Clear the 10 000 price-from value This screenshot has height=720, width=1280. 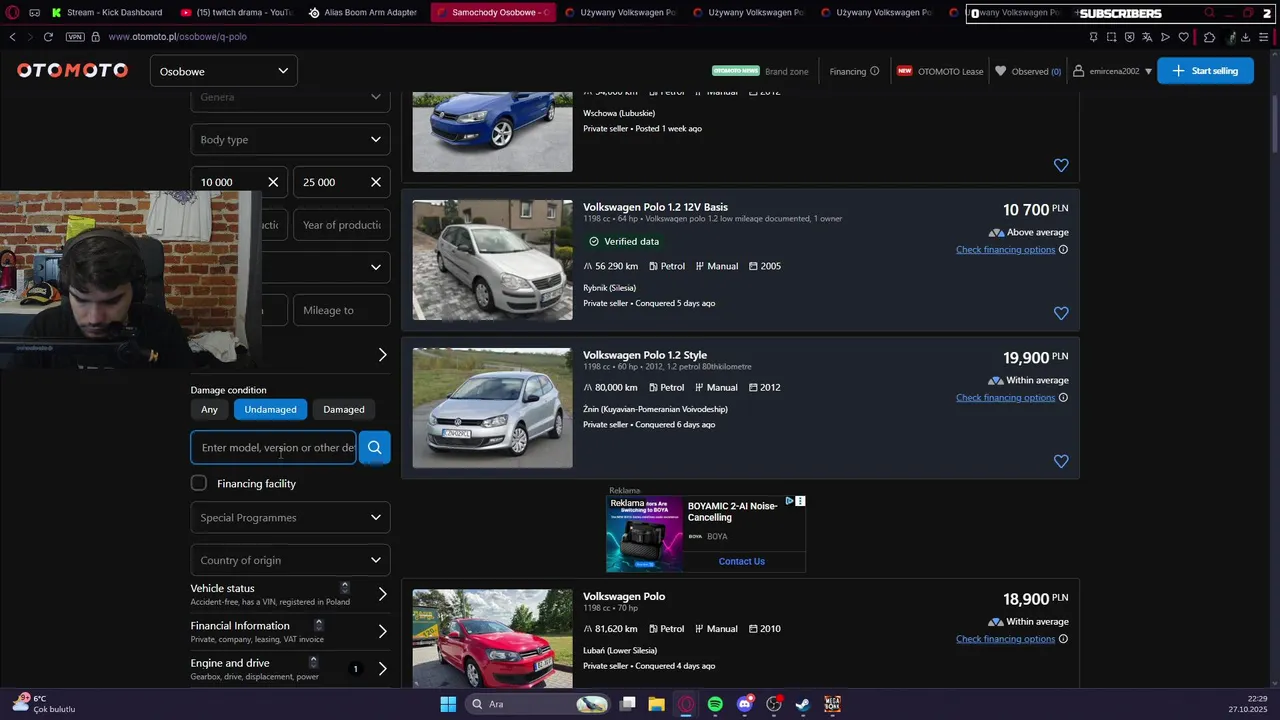click(273, 182)
